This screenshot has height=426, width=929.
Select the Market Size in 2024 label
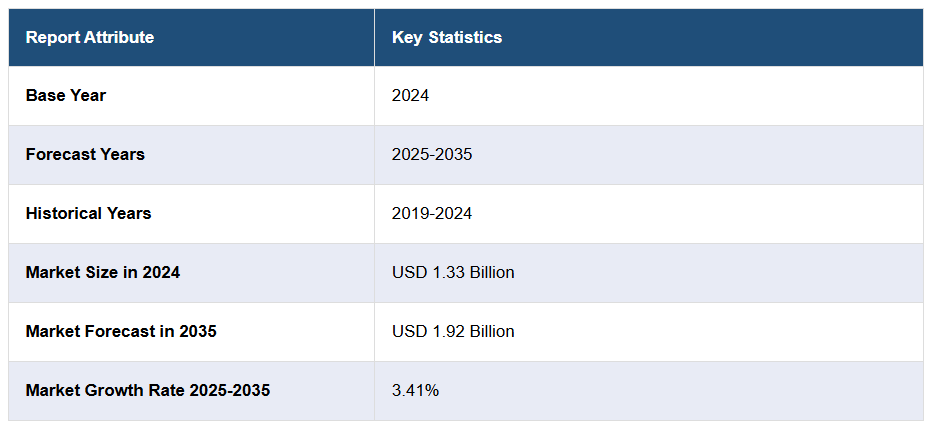(103, 272)
